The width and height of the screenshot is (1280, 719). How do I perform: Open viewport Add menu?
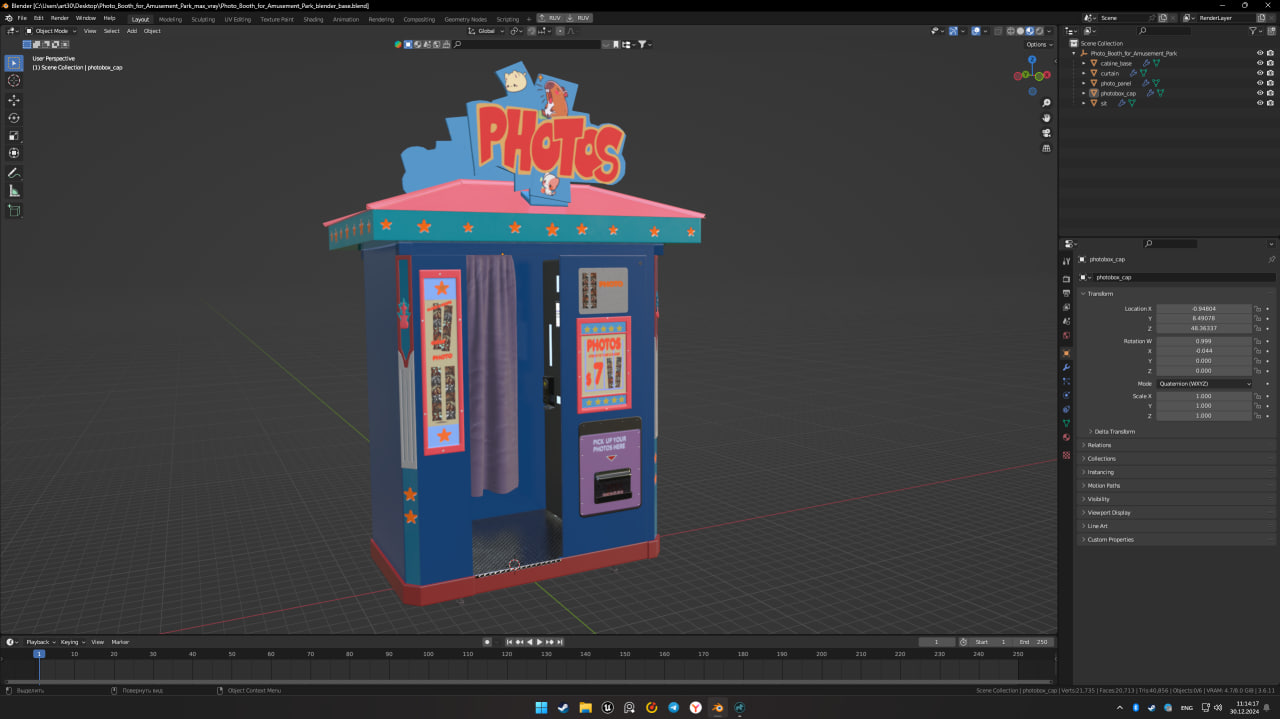click(132, 31)
